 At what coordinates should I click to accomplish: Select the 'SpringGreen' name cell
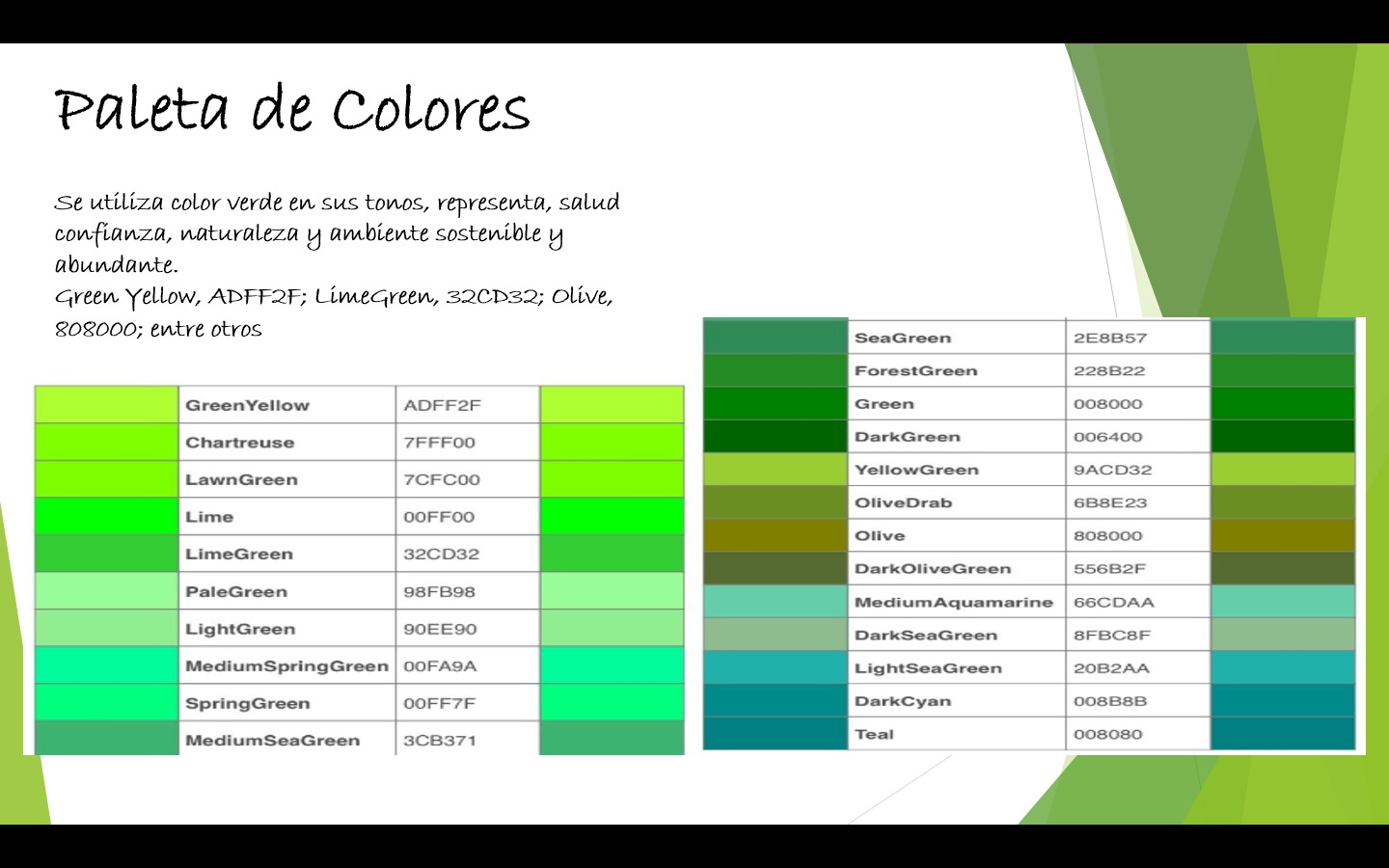click(x=287, y=703)
